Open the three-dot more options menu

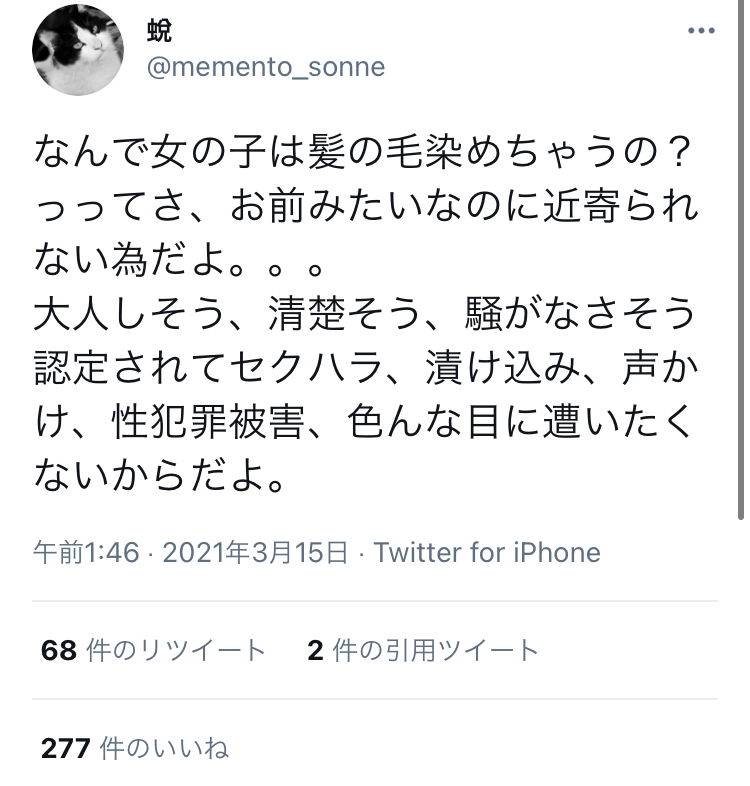(701, 31)
